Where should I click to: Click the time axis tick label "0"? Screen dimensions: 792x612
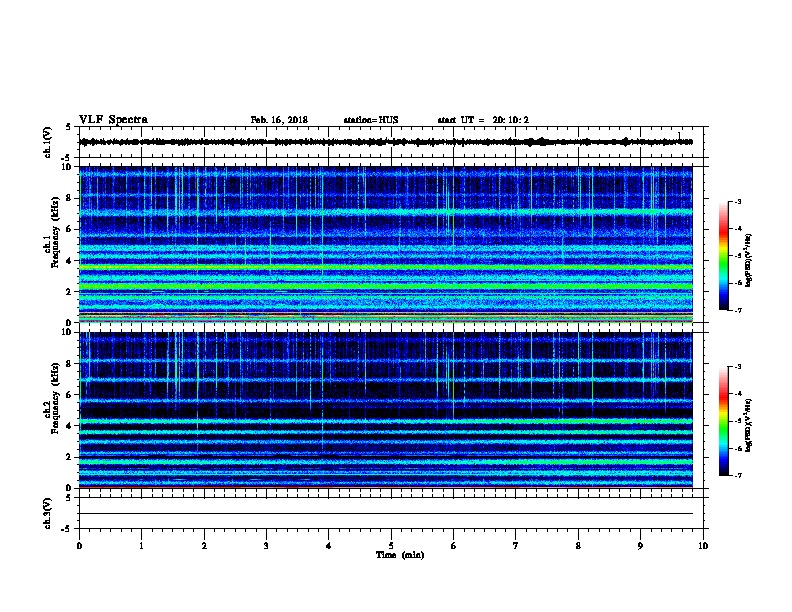[x=79, y=546]
